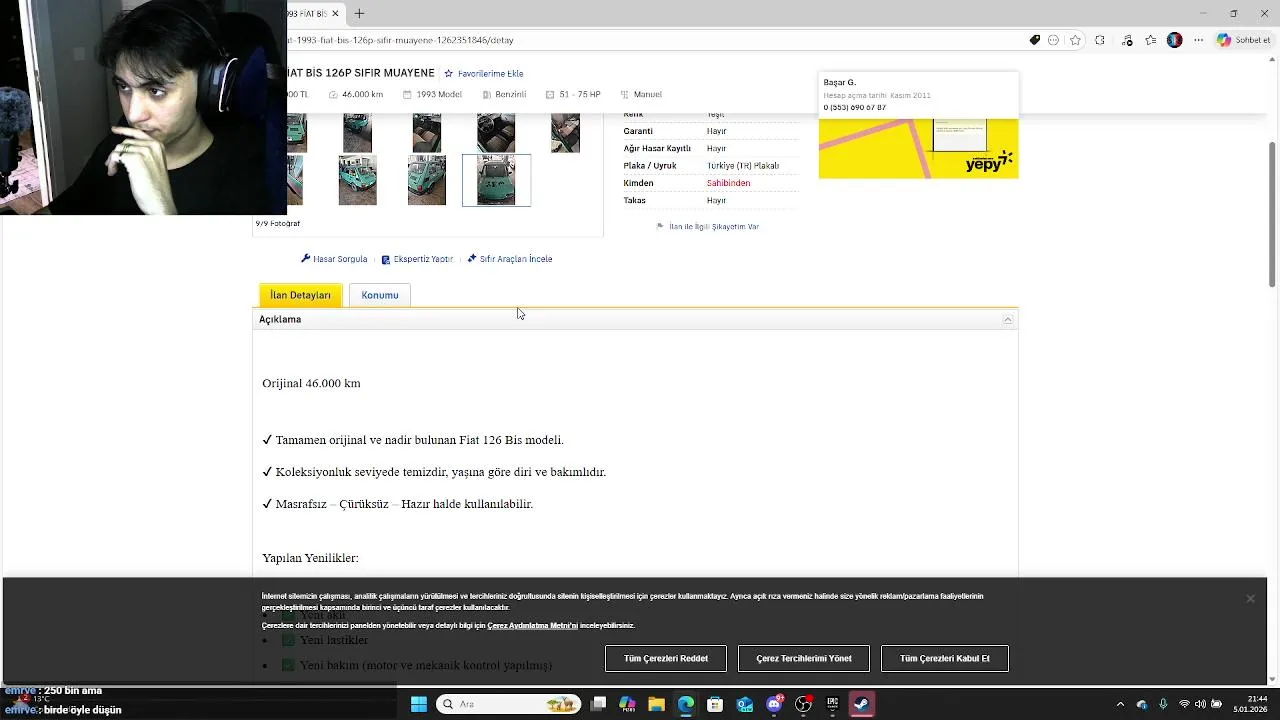Click the 51 - 75 HP spec

573,95
